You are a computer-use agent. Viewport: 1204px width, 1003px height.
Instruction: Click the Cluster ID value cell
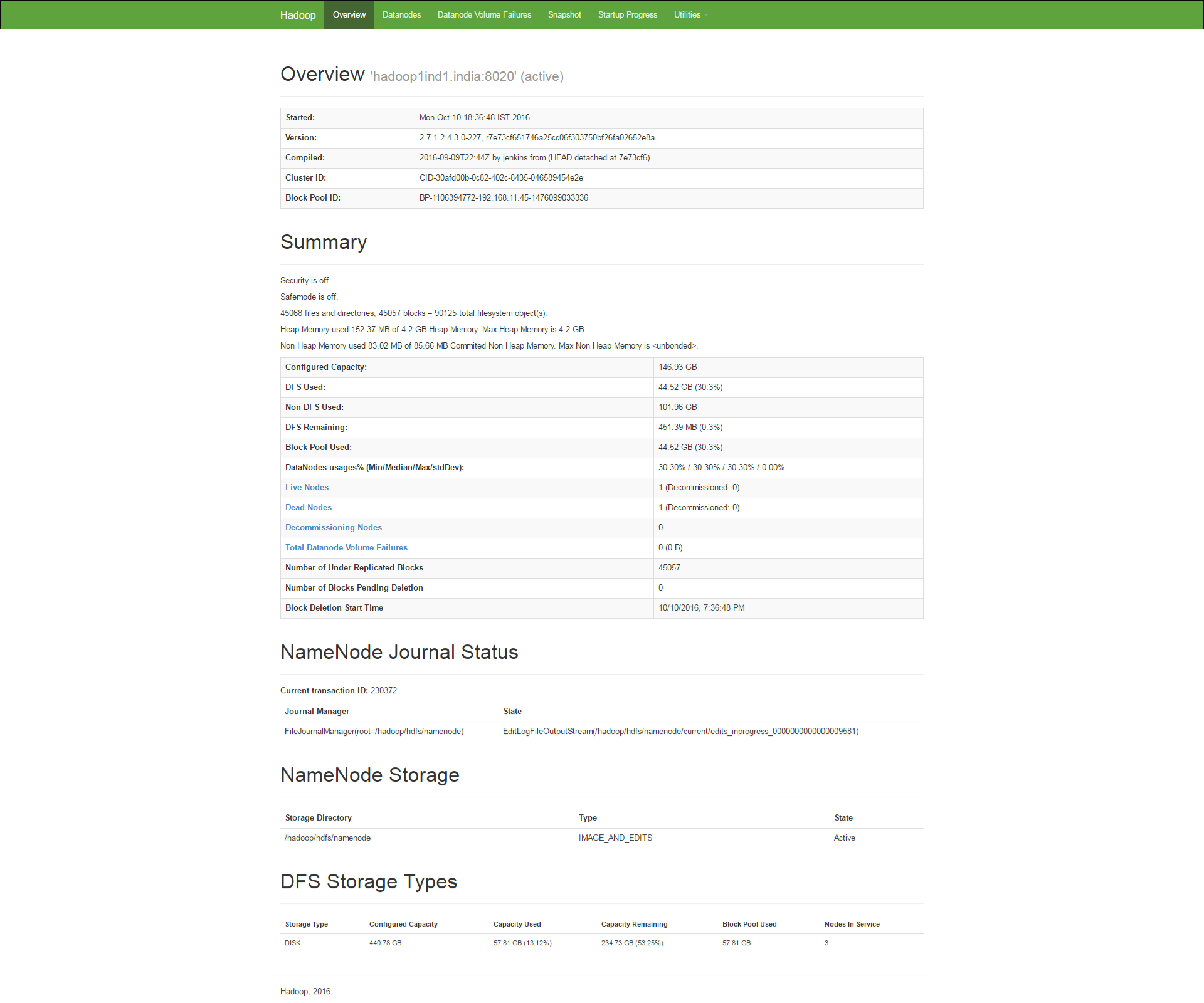click(x=501, y=178)
